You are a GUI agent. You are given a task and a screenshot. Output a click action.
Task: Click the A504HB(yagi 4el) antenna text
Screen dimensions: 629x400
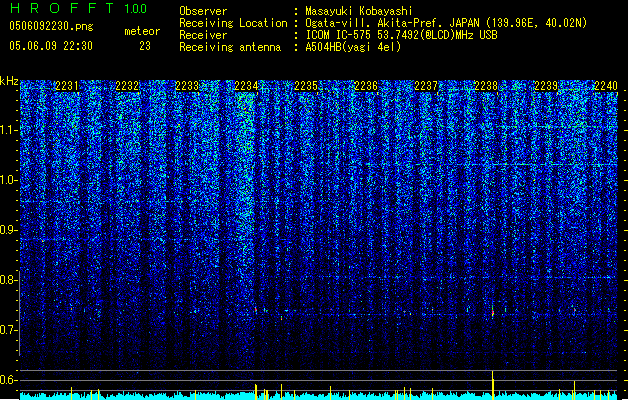click(x=353, y=47)
